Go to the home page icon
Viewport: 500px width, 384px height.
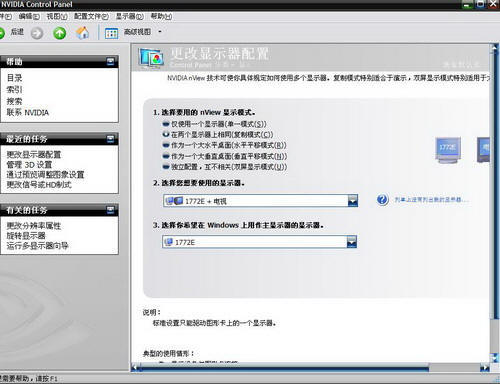[x=82, y=33]
